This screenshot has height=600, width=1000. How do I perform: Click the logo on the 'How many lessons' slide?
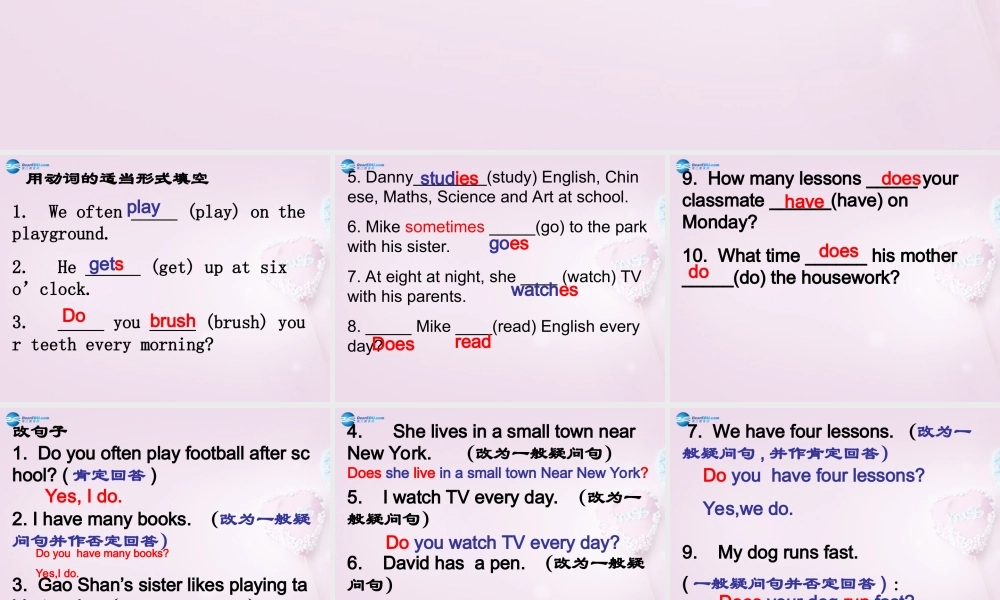tap(696, 166)
